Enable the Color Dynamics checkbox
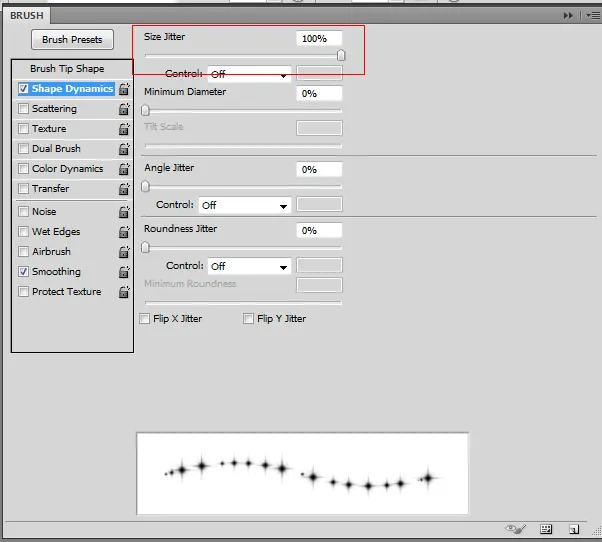The width and height of the screenshot is (602, 542). 23,169
